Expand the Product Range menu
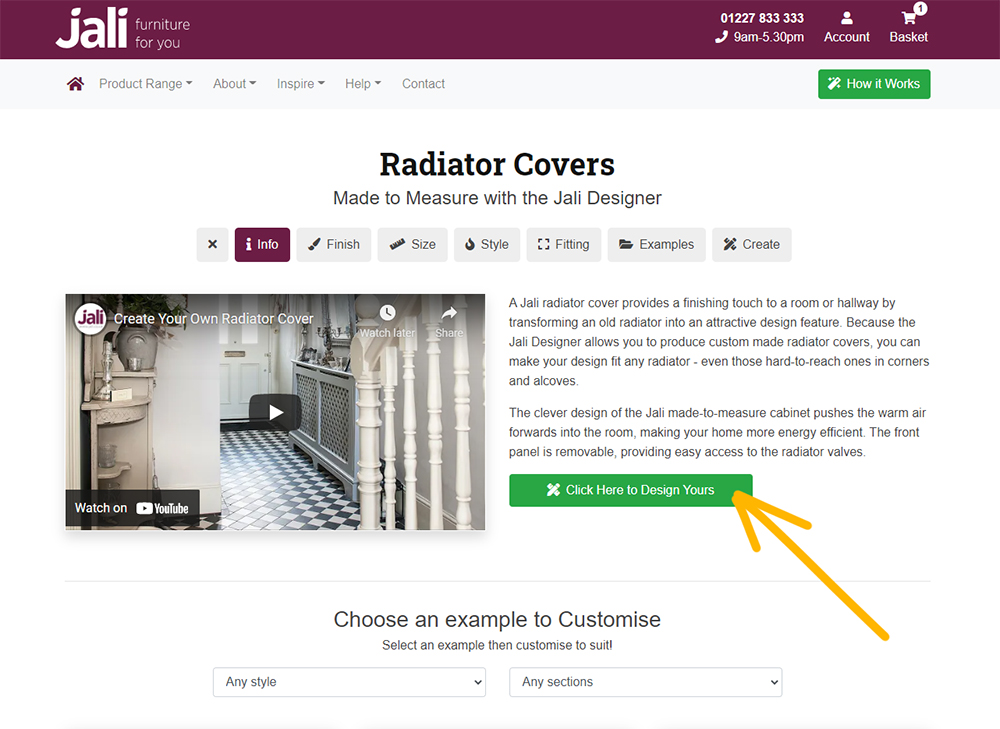Image resolution: width=1000 pixels, height=729 pixels. coord(145,84)
